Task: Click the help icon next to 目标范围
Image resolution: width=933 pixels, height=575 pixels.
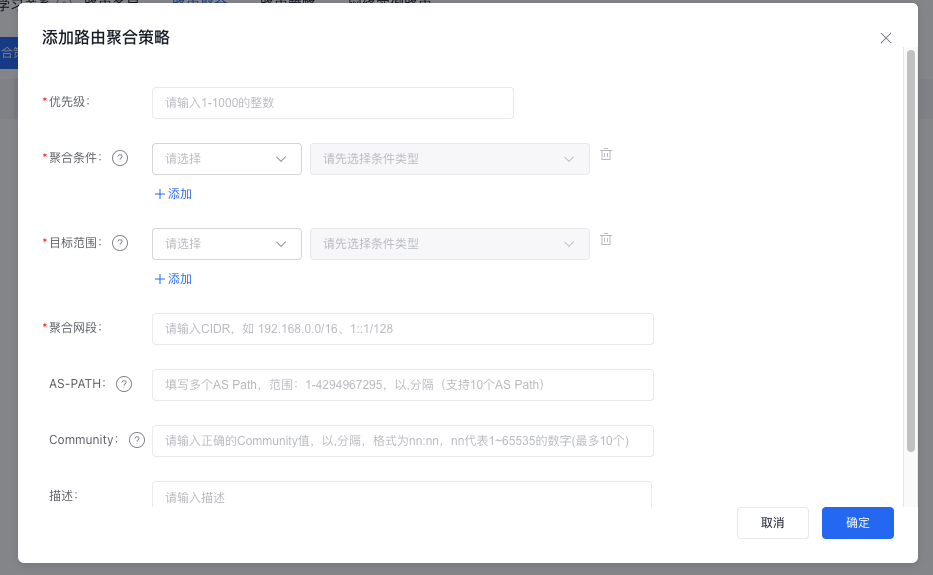Action: [120, 243]
